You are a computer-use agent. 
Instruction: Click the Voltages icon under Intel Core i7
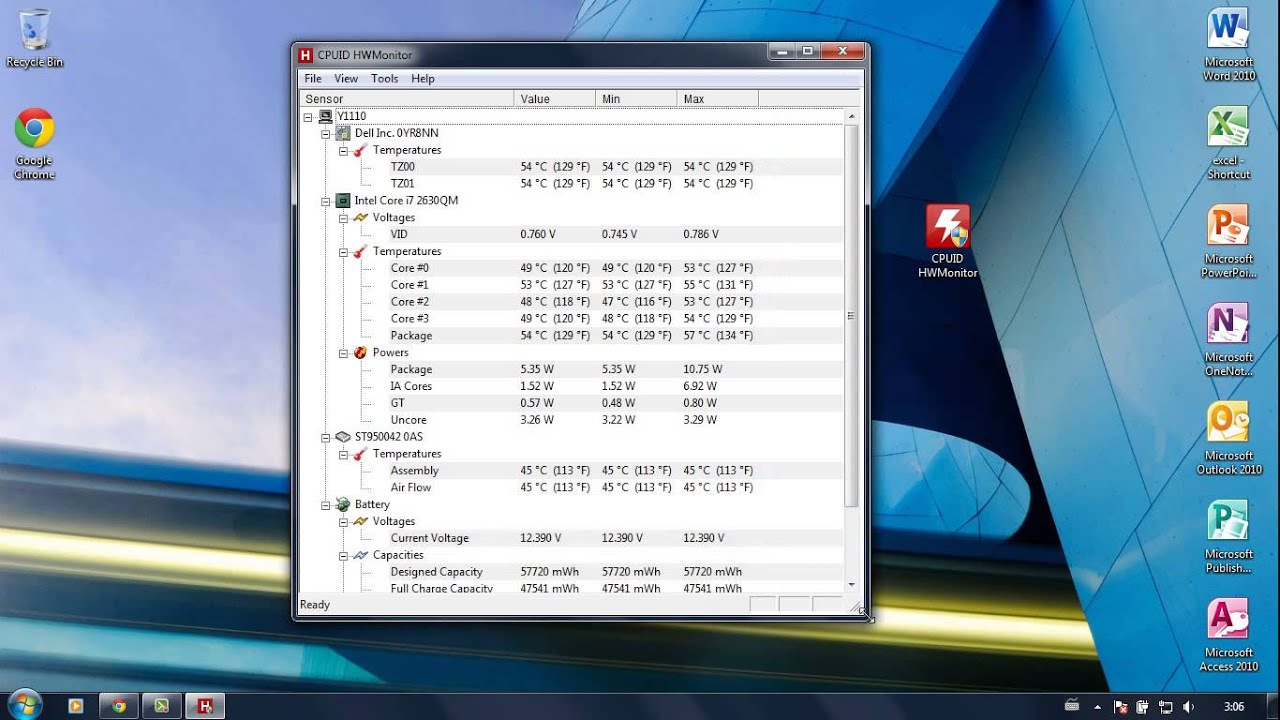coord(360,217)
